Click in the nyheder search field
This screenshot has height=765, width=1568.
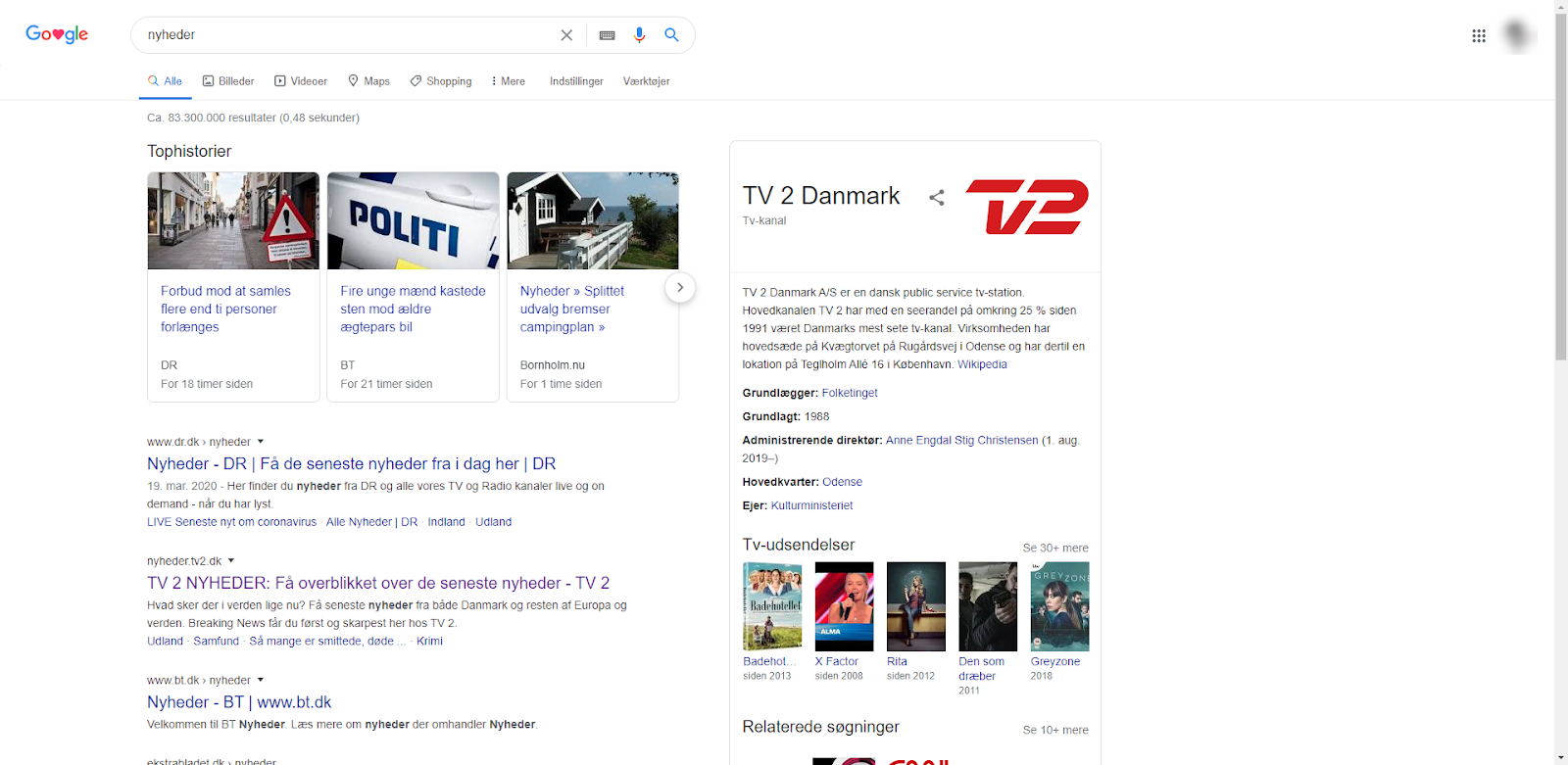pyautogui.click(x=348, y=35)
